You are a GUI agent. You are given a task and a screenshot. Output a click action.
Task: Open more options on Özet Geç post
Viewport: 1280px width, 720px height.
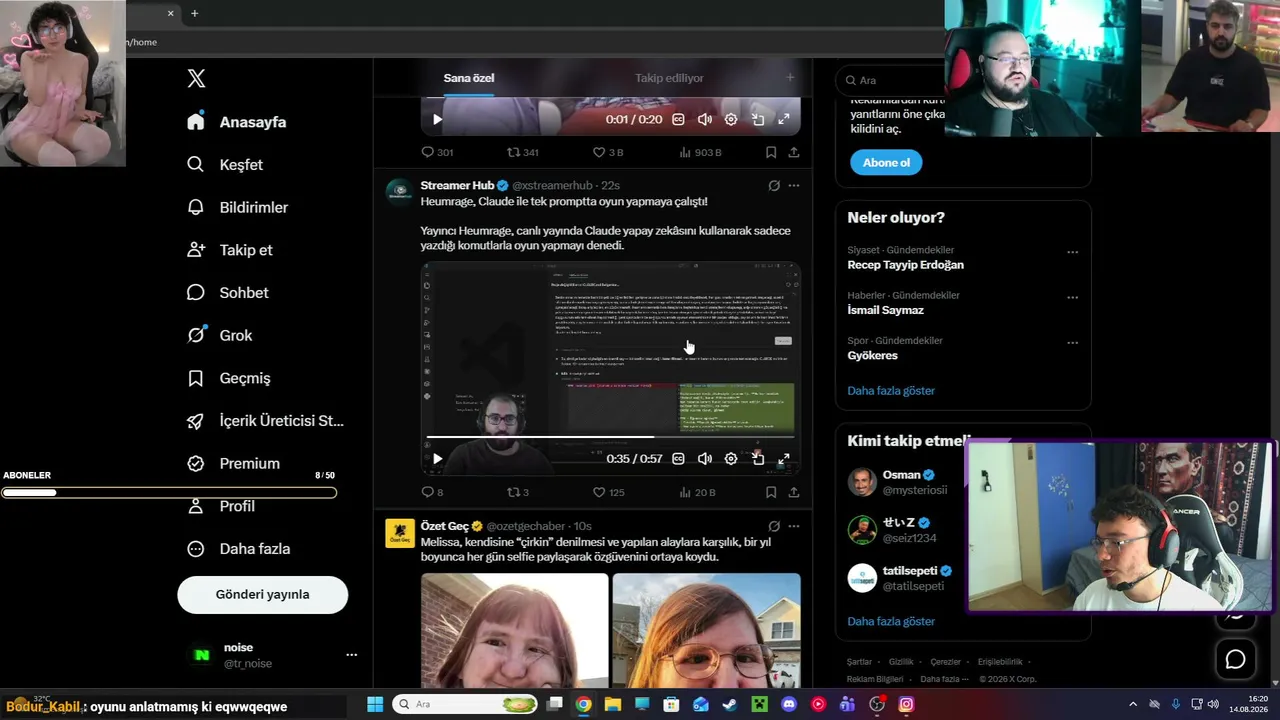(x=794, y=526)
